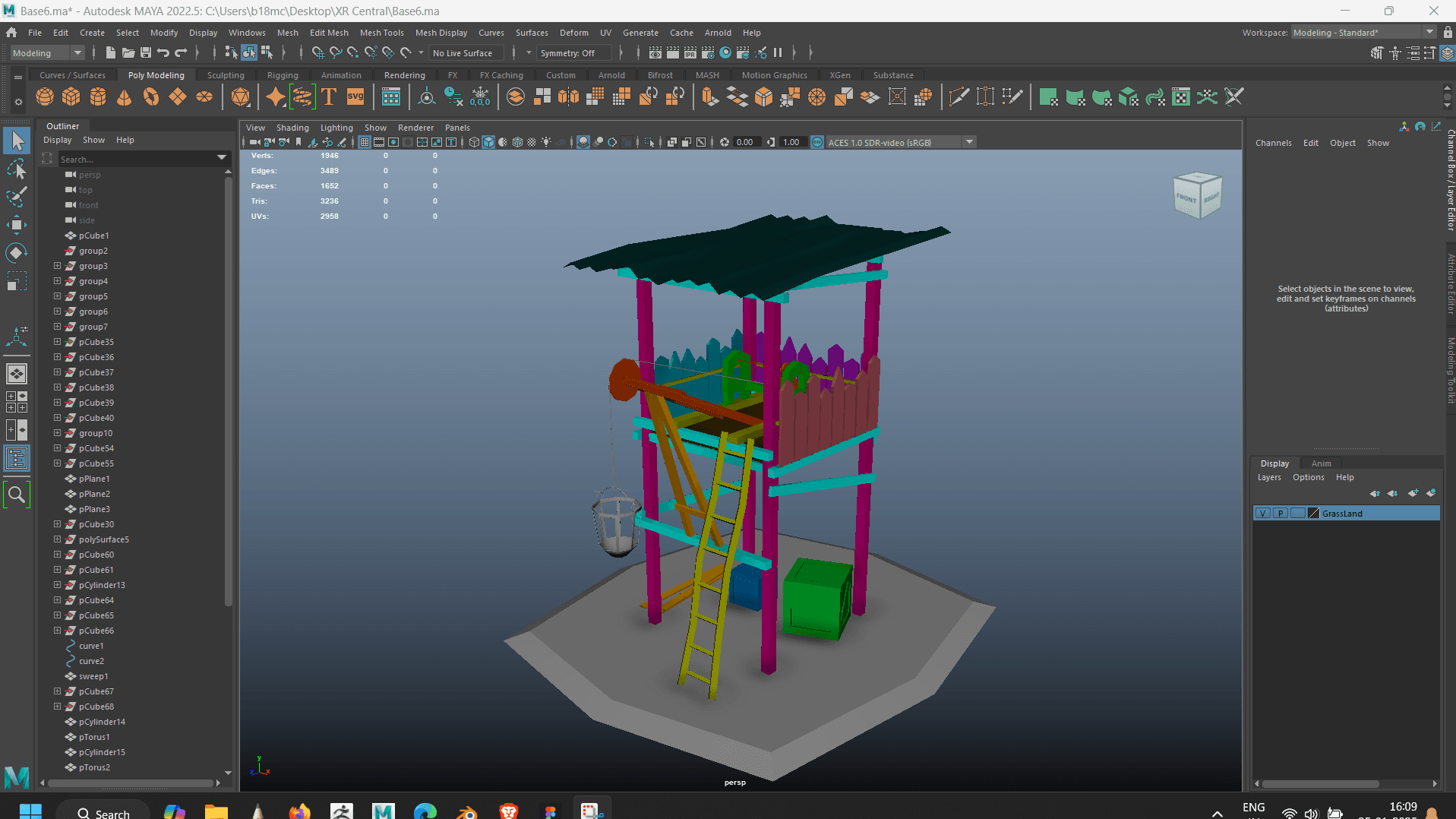
Task: Select the Rotate tool in the toolbox
Action: click(17, 253)
